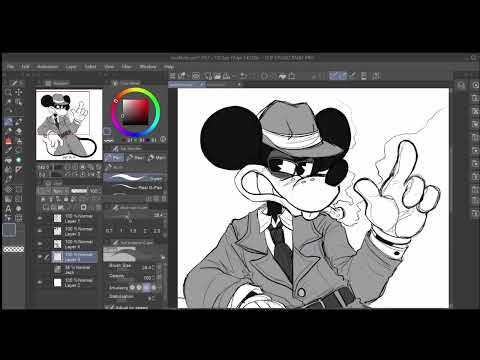Open the View menu
This screenshot has width=480, height=360.
pos(109,67)
